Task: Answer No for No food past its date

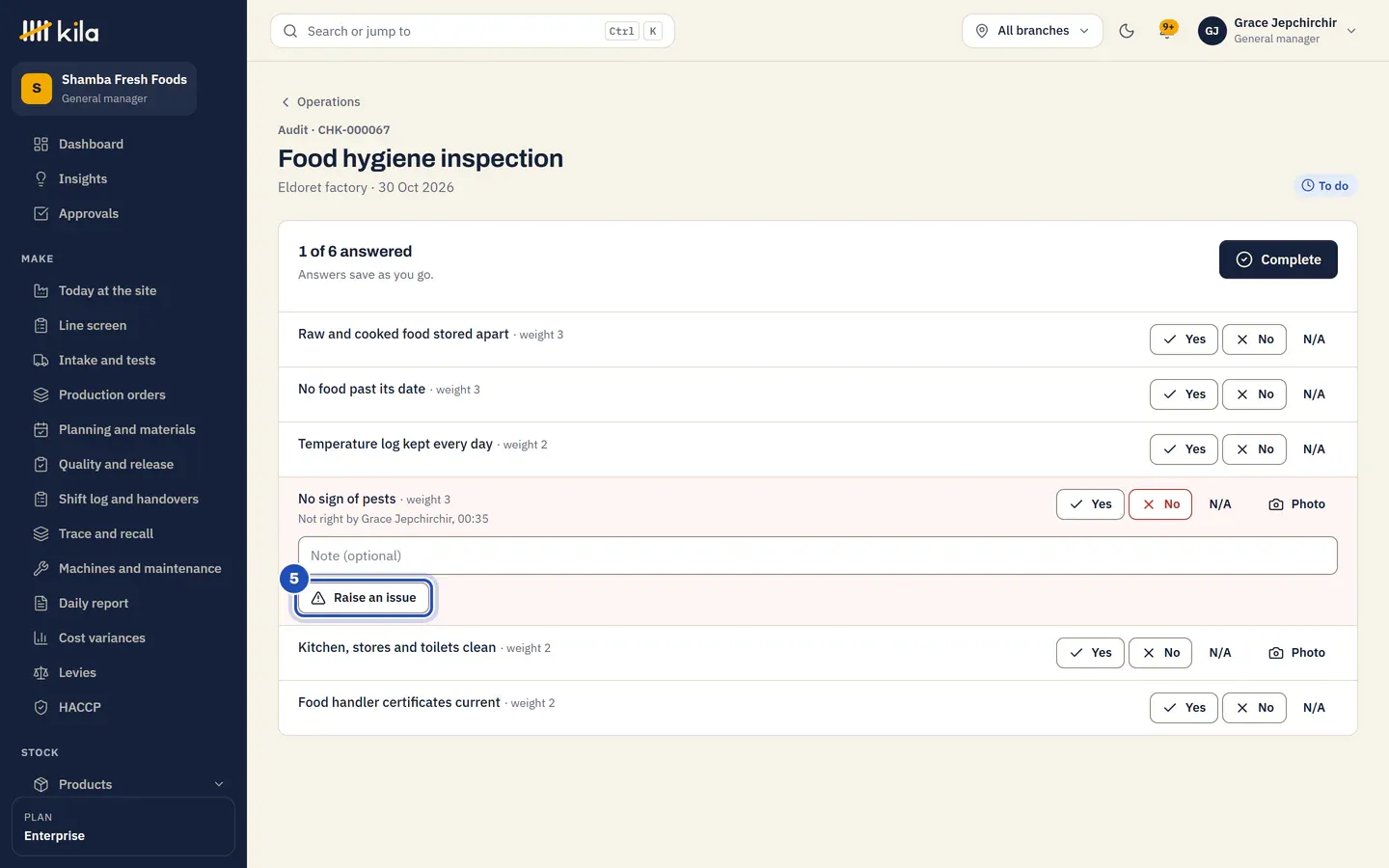Action: [1254, 394]
